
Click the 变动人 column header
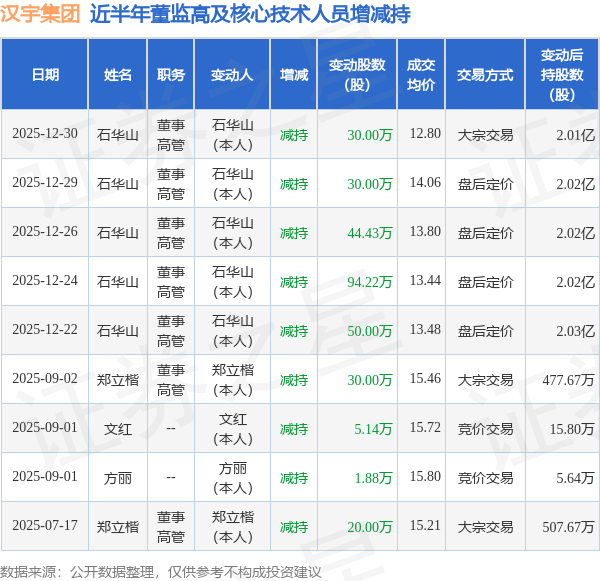(232, 75)
